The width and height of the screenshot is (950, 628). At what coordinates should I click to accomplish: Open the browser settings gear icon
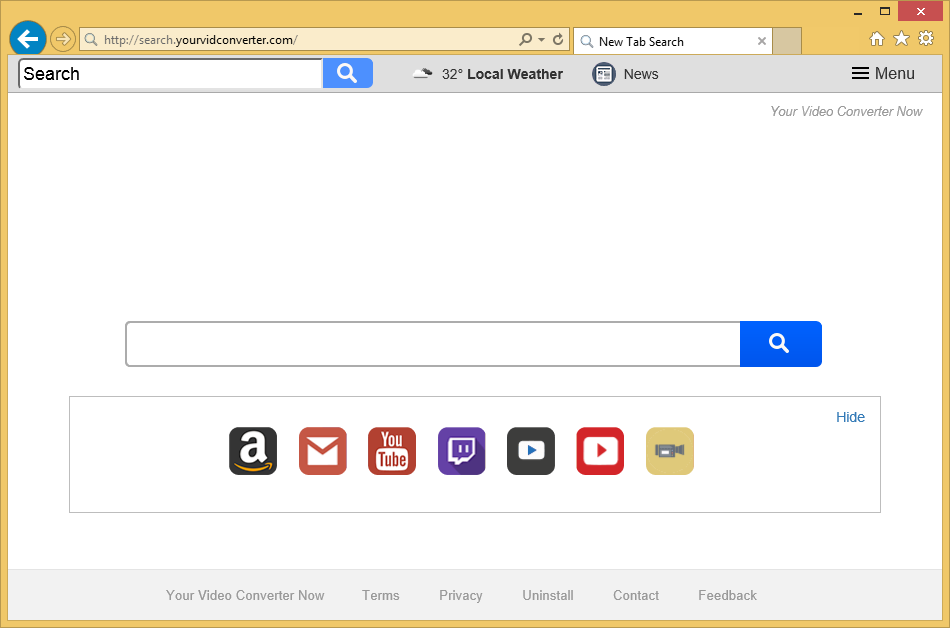pos(926,39)
